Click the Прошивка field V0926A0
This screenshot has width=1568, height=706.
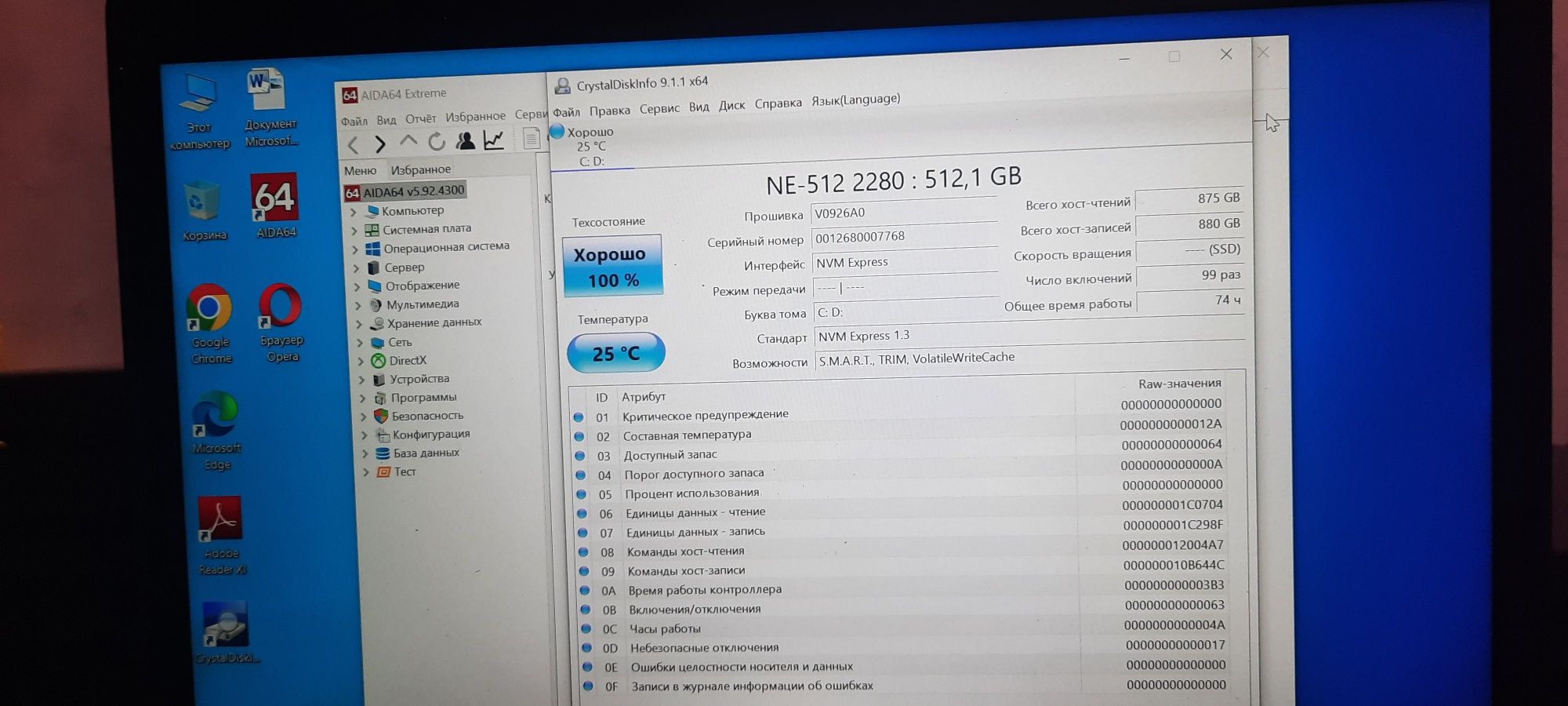904,213
